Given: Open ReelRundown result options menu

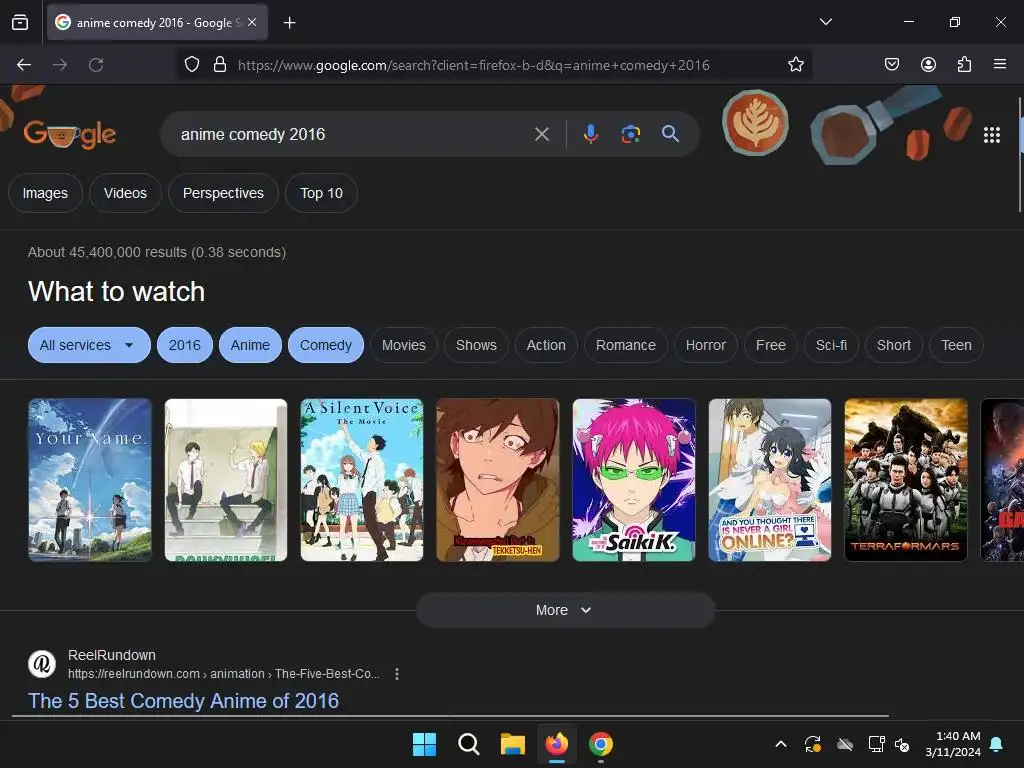Looking at the screenshot, I should point(396,674).
